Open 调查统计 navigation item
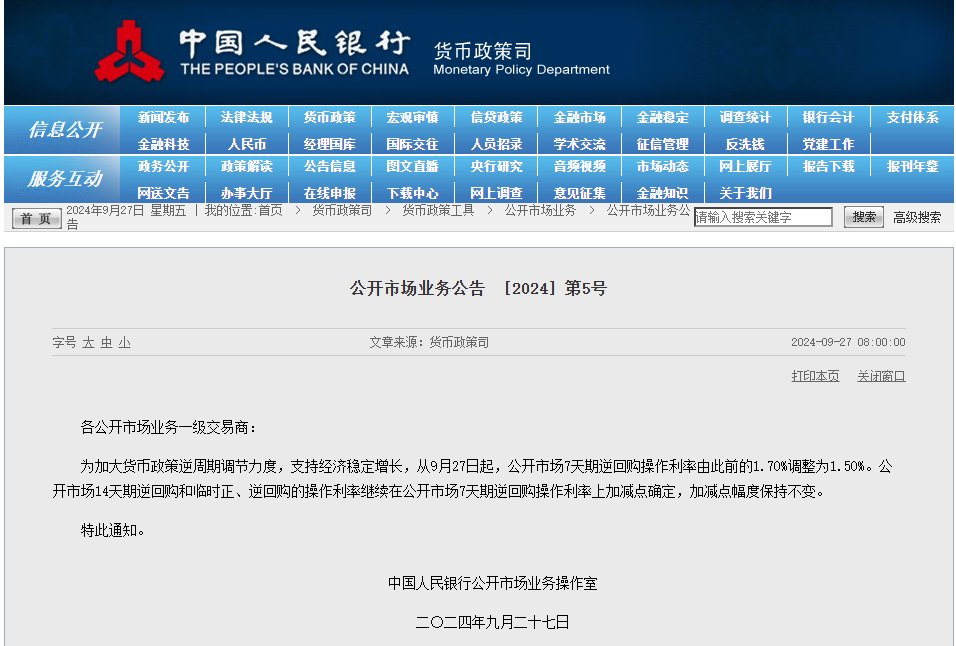This screenshot has width=956, height=646. pos(745,117)
